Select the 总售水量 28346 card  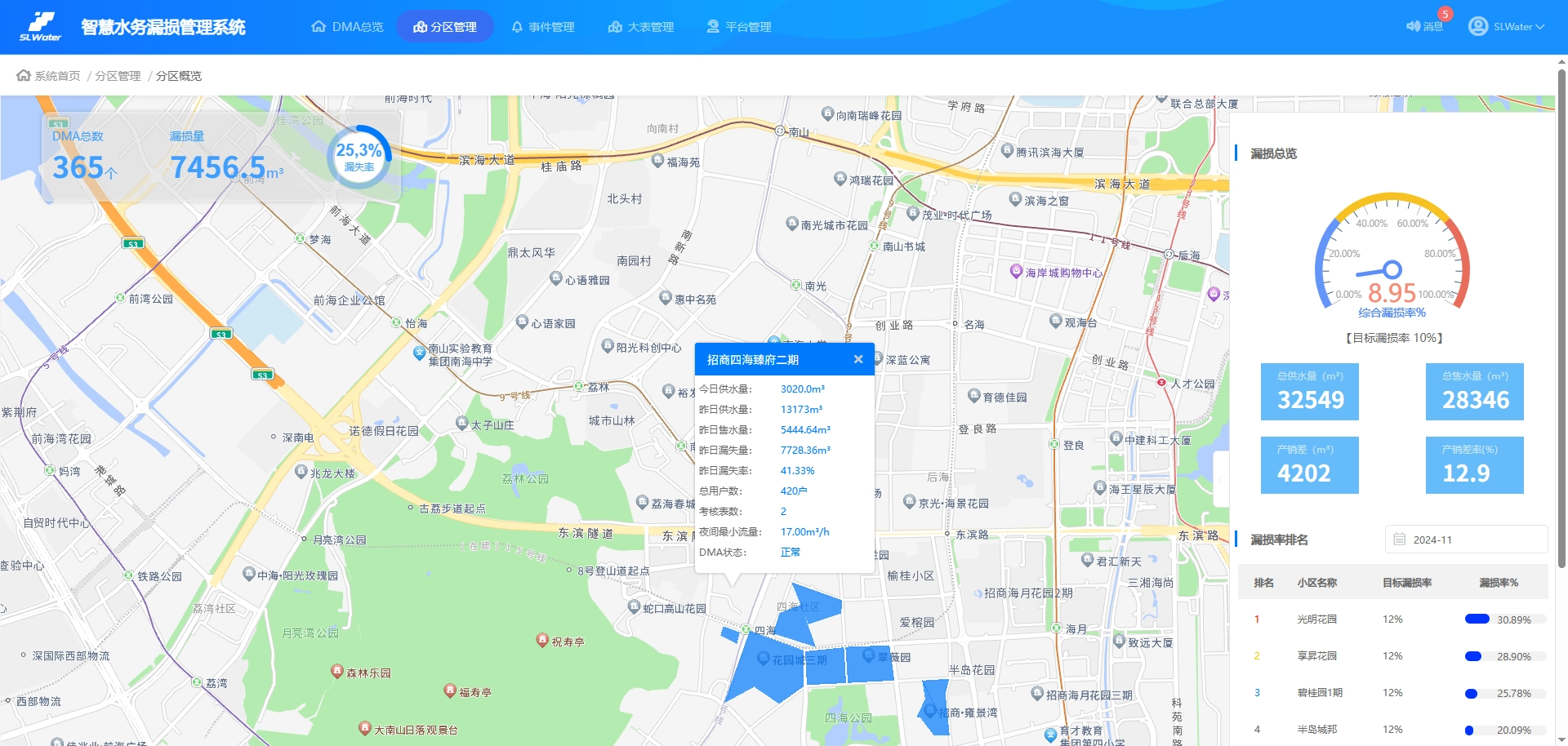pos(1475,392)
